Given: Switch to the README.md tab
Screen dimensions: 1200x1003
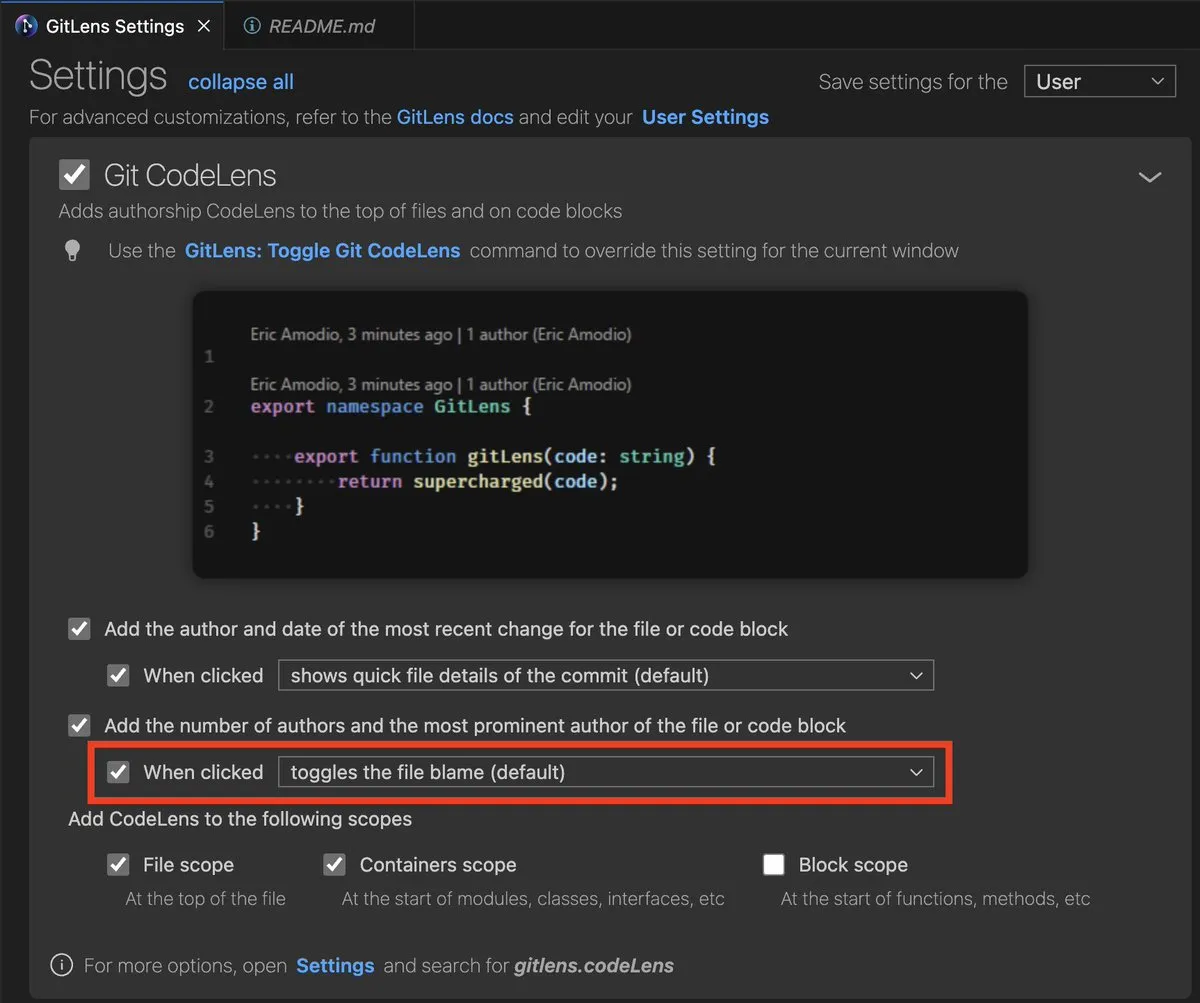Looking at the screenshot, I should [x=320, y=25].
